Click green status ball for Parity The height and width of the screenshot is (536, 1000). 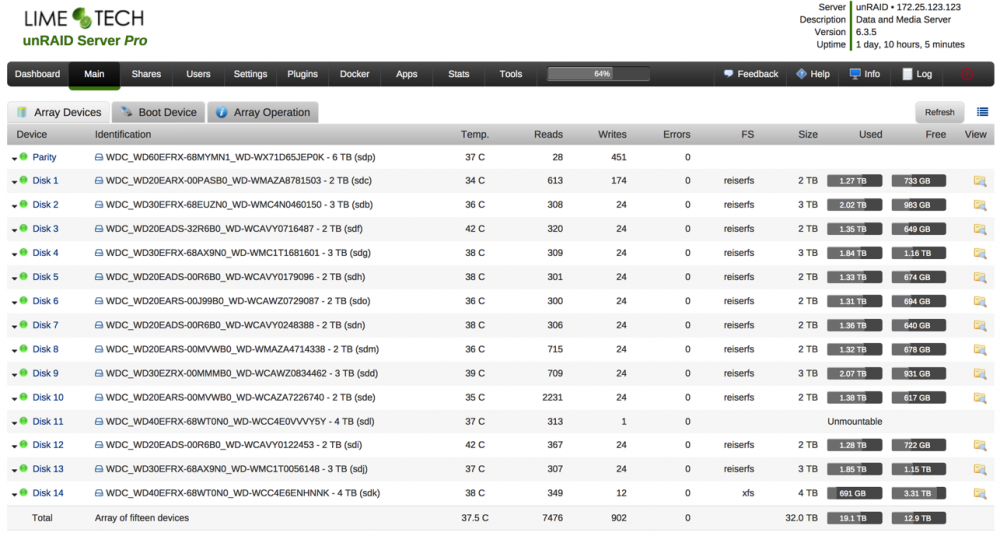24,156
